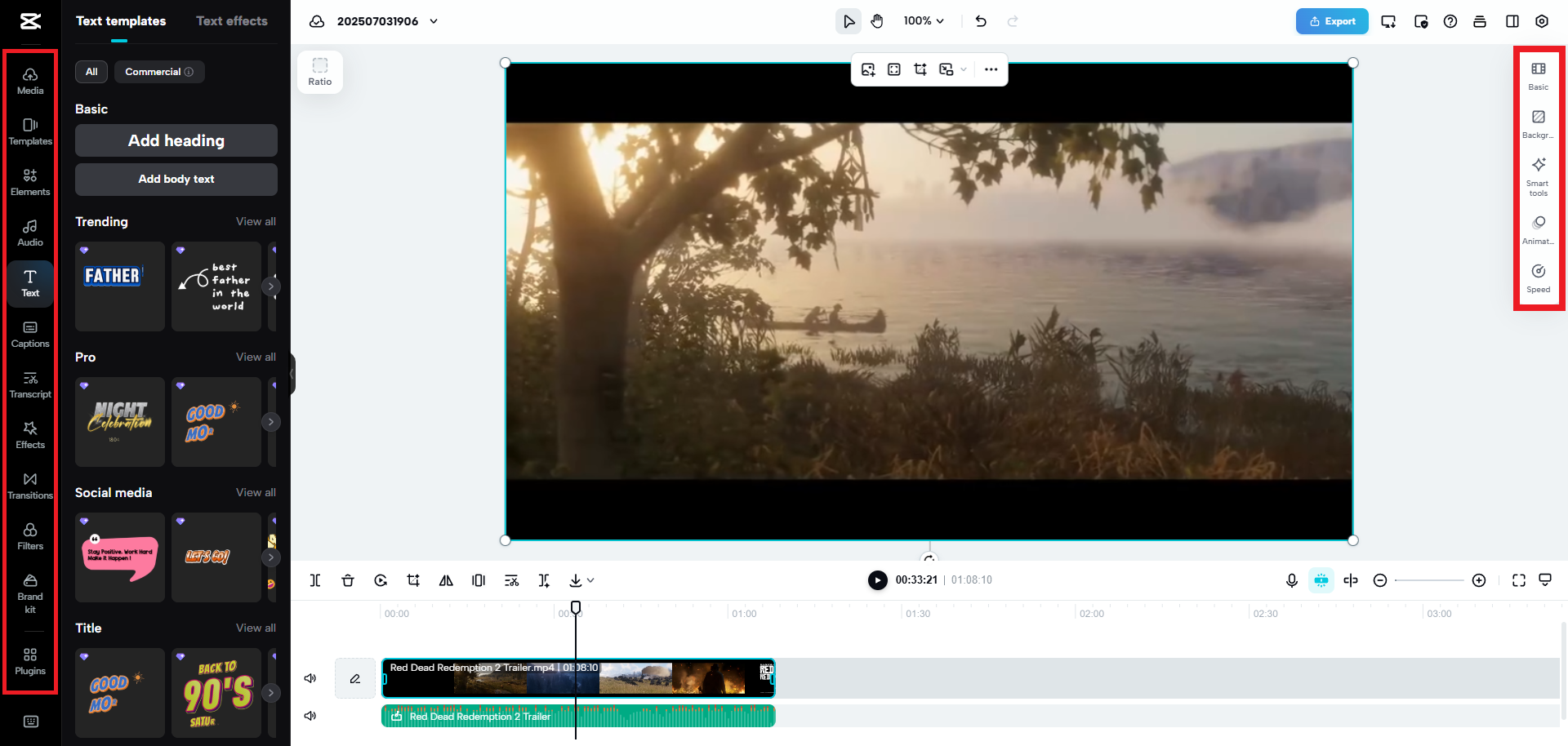Select the Captions panel icon
The image size is (1568, 746).
tap(29, 333)
